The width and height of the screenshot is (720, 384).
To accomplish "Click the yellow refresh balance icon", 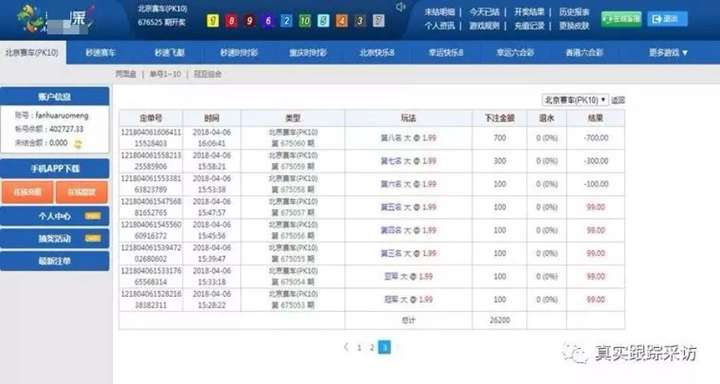I will tap(78, 144).
